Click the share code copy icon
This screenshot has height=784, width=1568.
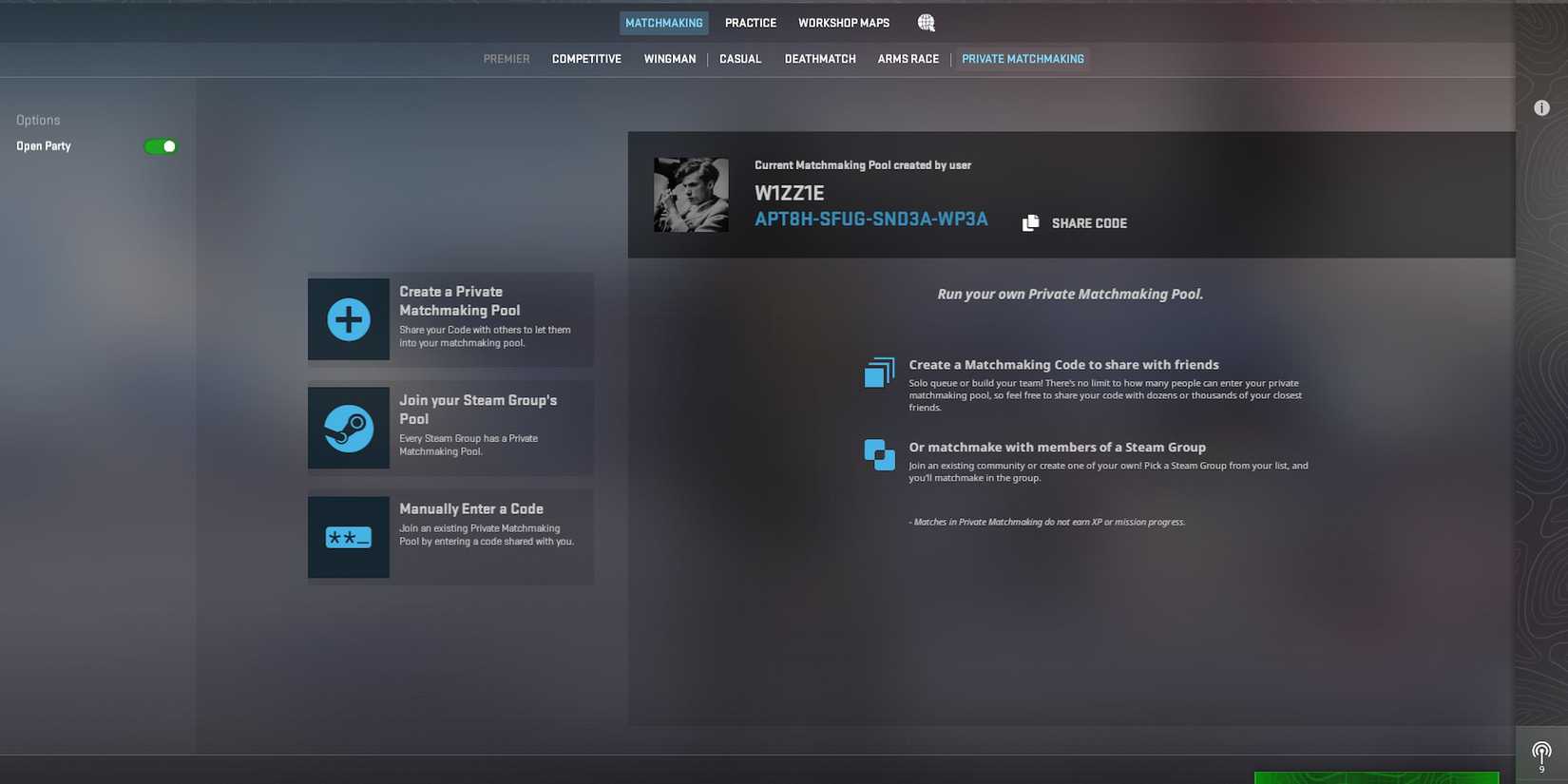coord(1030,223)
